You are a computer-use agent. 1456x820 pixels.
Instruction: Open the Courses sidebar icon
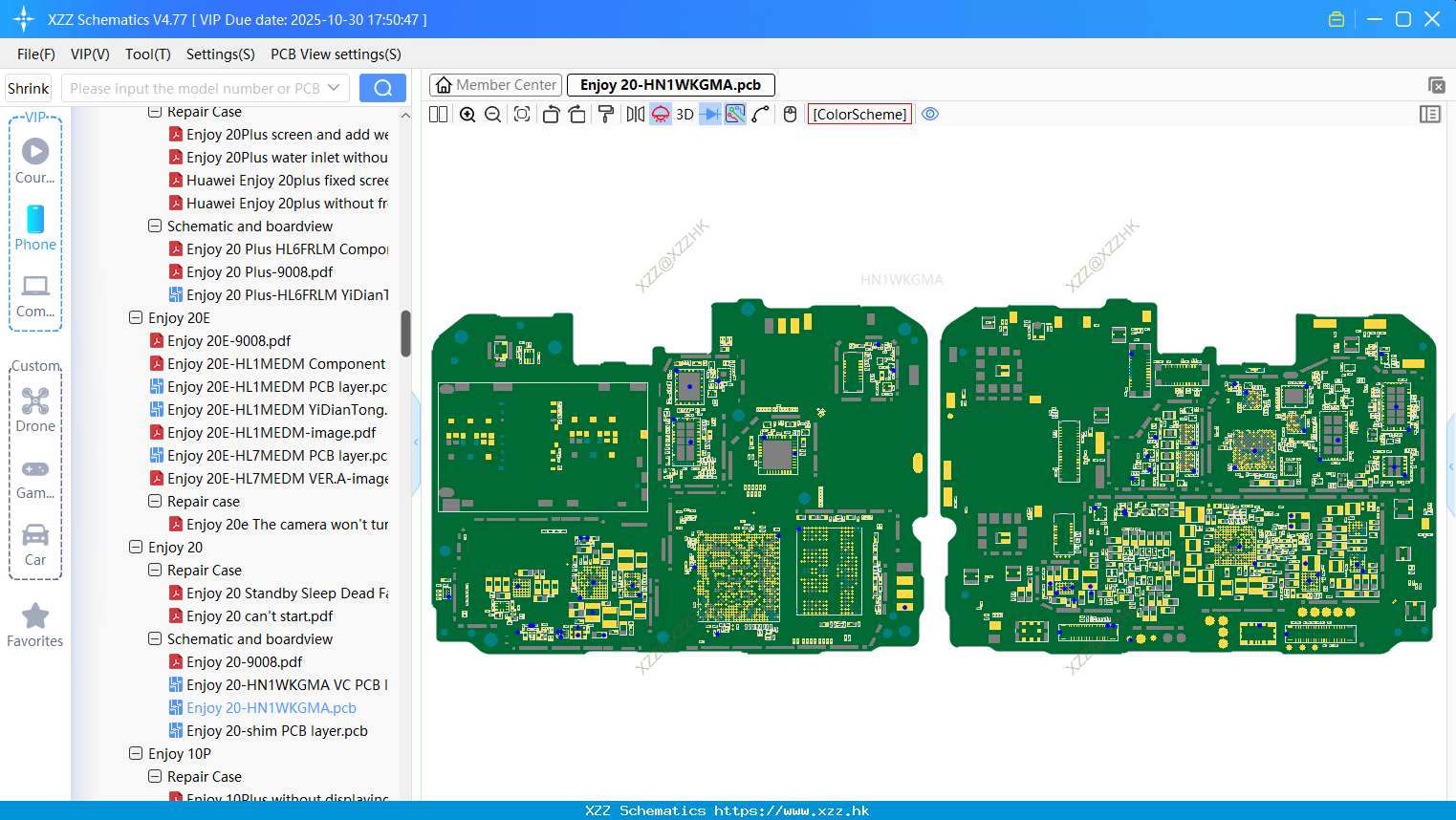(35, 162)
